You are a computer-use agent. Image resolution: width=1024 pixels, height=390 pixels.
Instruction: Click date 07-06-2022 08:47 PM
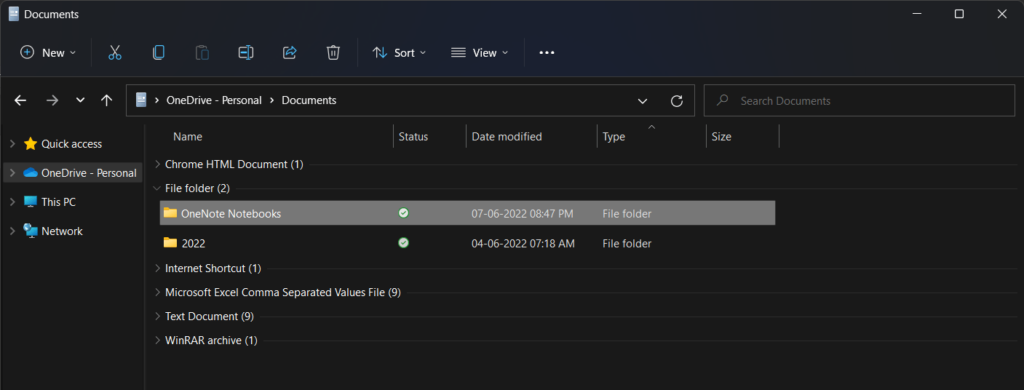[523, 213]
